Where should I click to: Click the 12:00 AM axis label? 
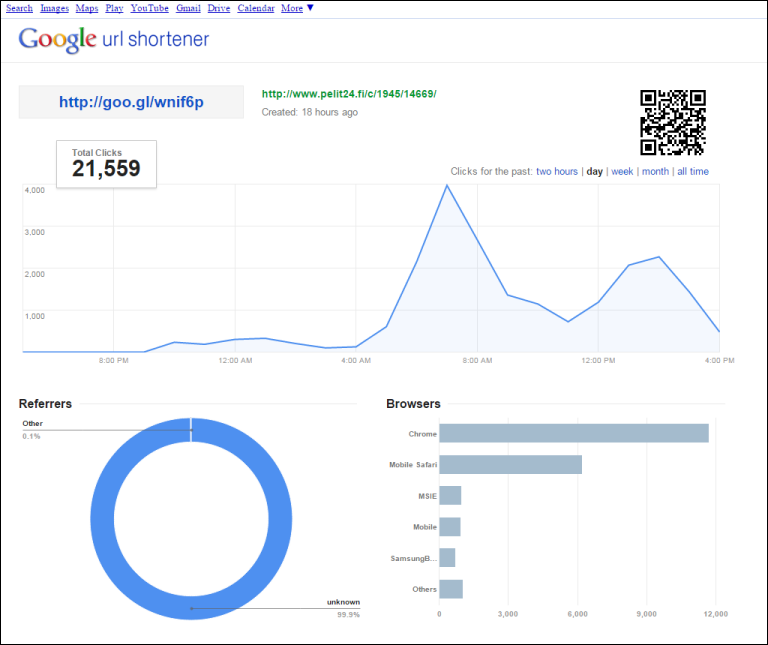tap(235, 360)
